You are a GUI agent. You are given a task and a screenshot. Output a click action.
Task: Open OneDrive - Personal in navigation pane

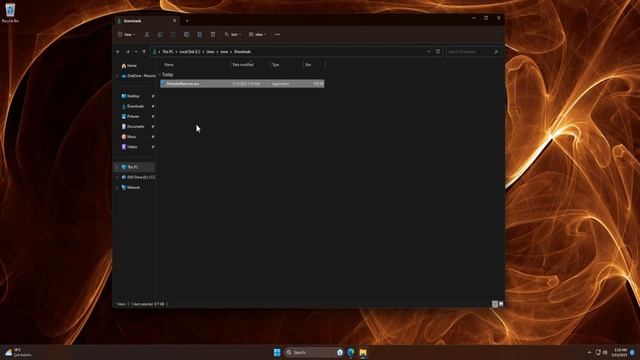[138, 76]
